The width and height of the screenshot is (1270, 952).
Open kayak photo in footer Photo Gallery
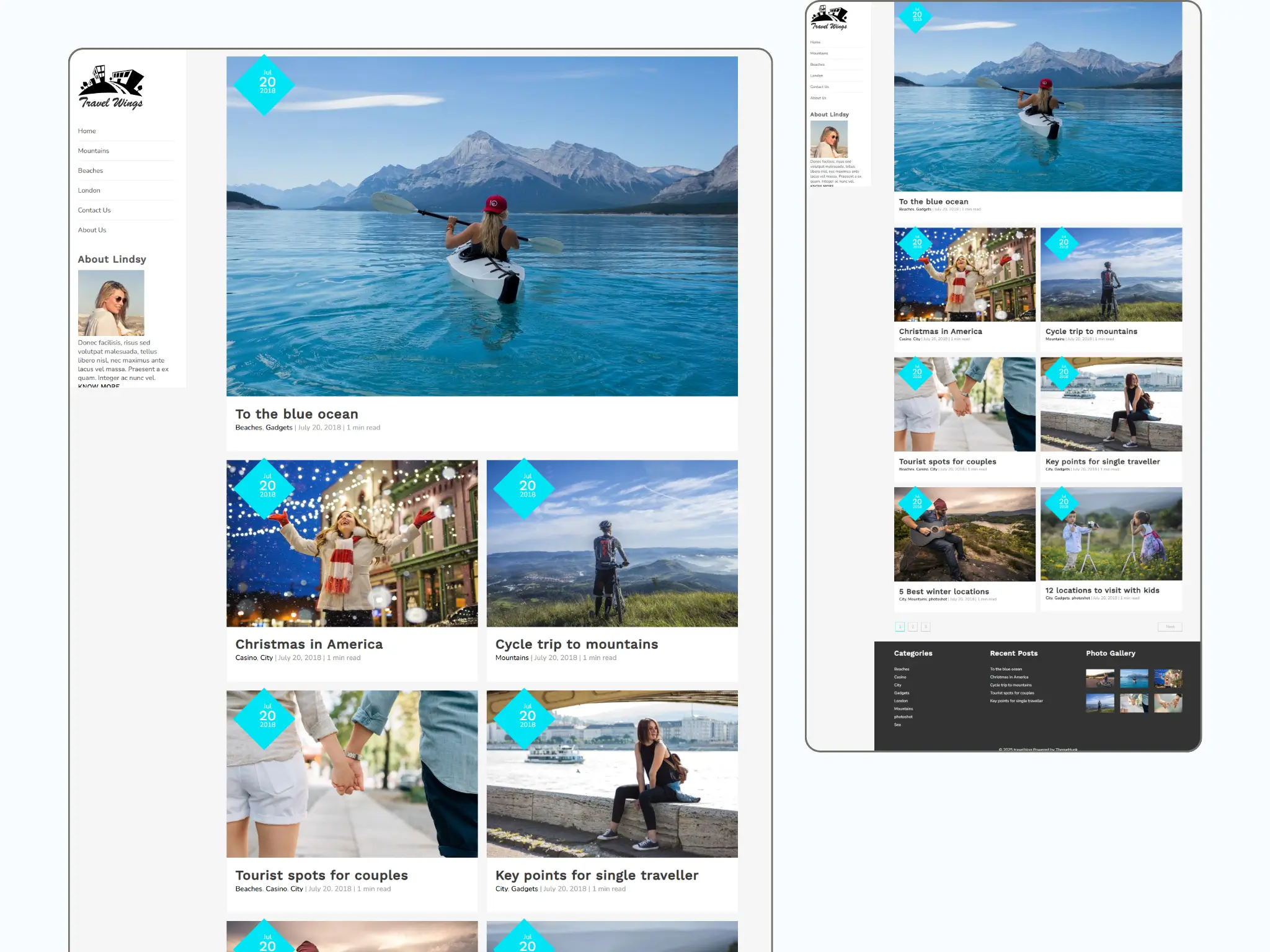(x=1134, y=678)
